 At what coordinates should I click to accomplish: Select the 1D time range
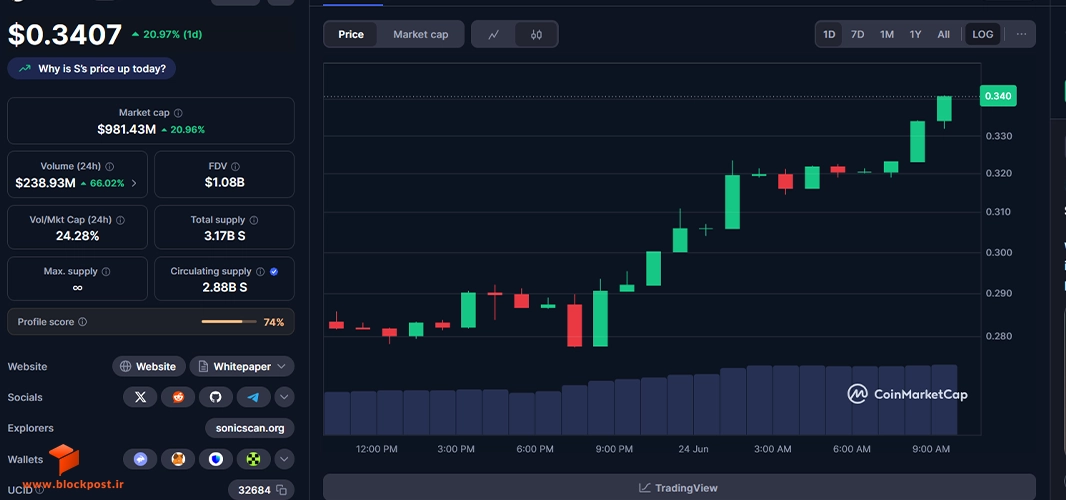(829, 35)
